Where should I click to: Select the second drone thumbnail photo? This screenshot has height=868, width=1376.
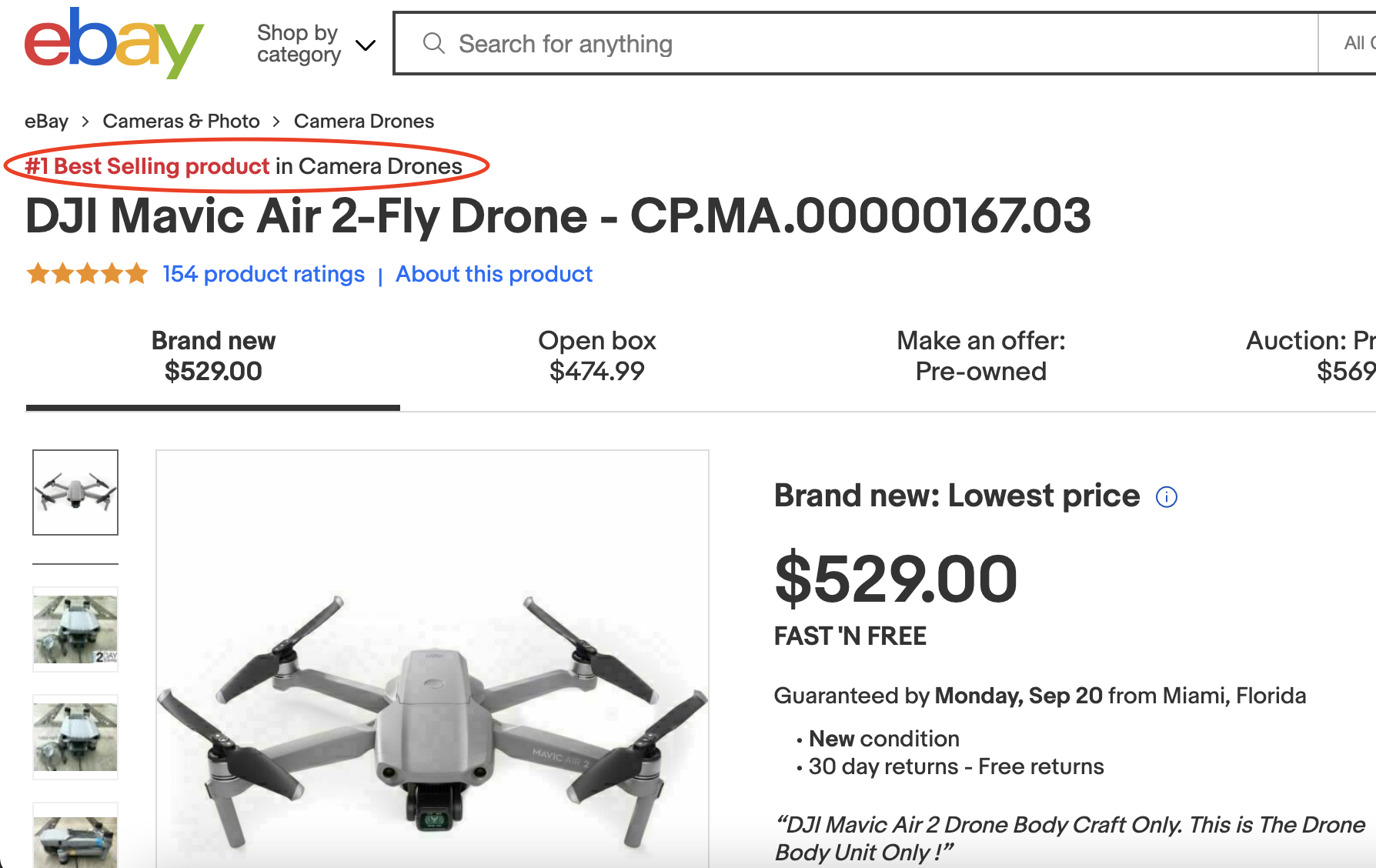pyautogui.click(x=75, y=629)
